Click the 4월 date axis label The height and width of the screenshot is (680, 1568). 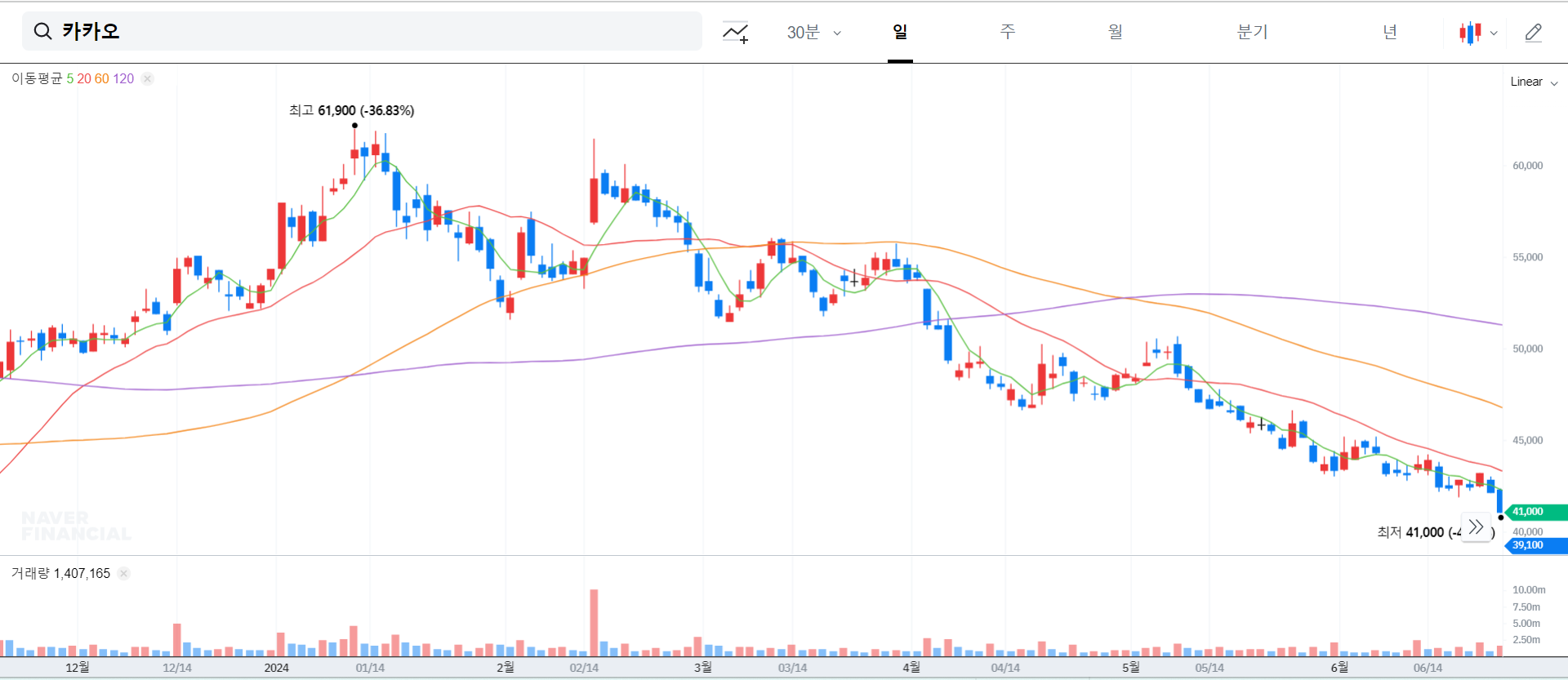pyautogui.click(x=911, y=668)
